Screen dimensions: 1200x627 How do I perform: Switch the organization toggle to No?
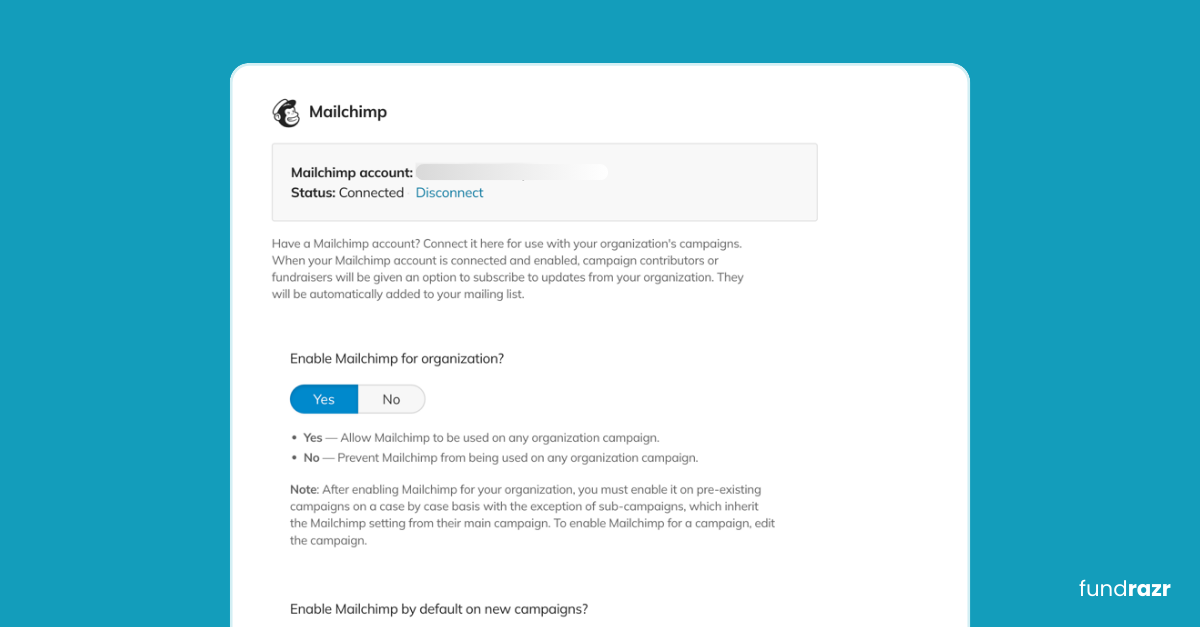[x=391, y=399]
